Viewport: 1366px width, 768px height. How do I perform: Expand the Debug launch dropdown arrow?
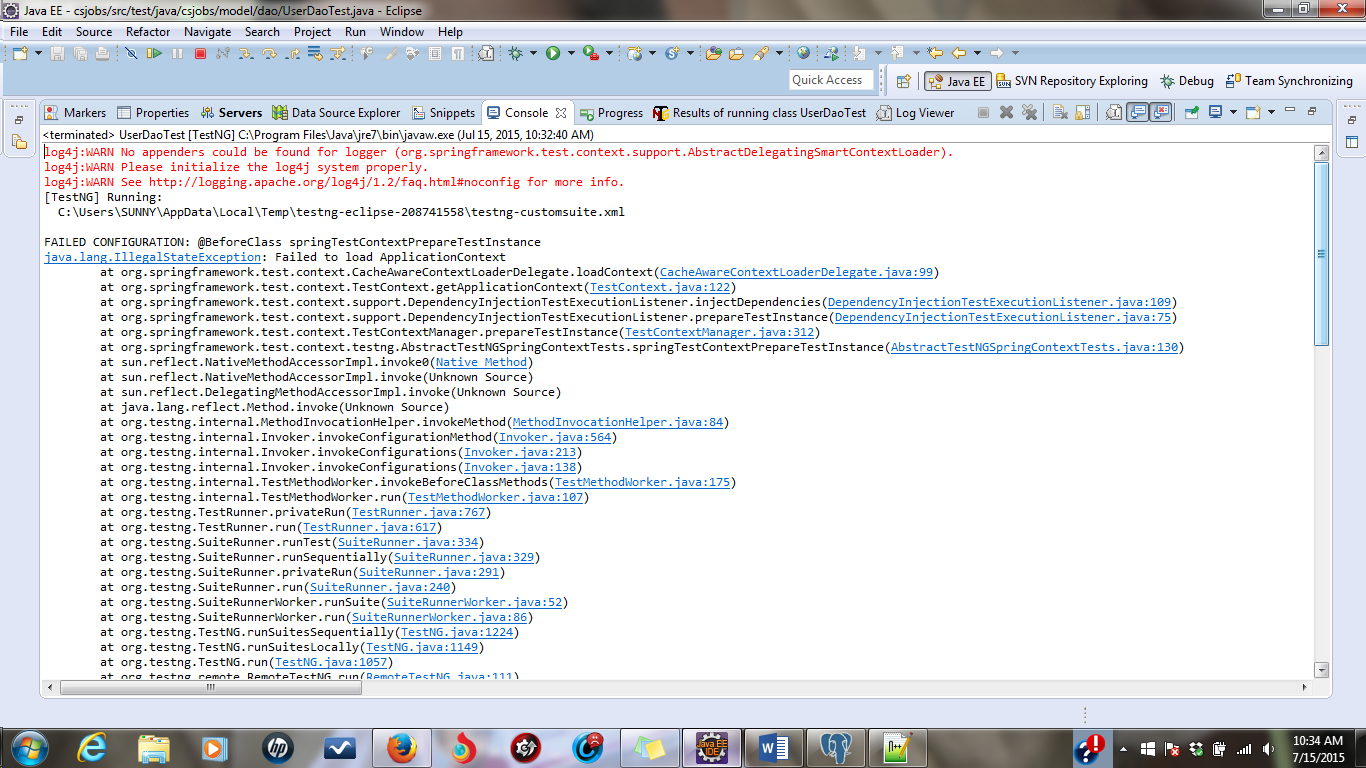tap(533, 53)
